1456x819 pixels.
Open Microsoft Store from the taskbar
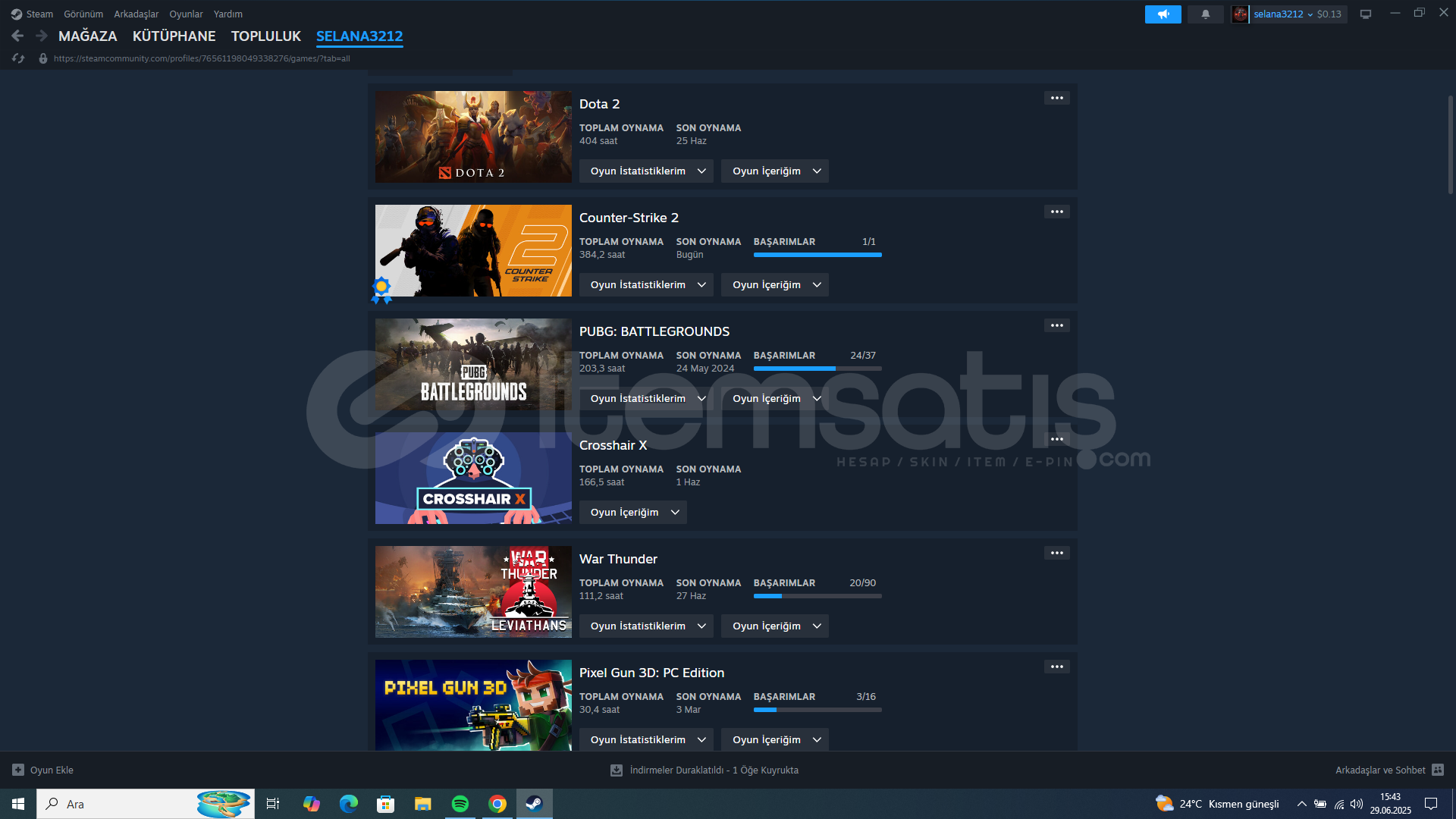tap(386, 804)
